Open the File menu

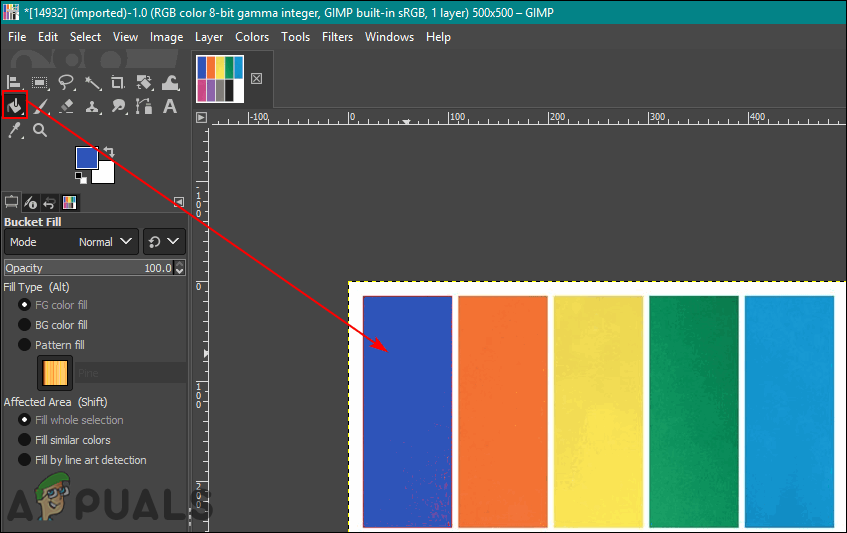(17, 37)
